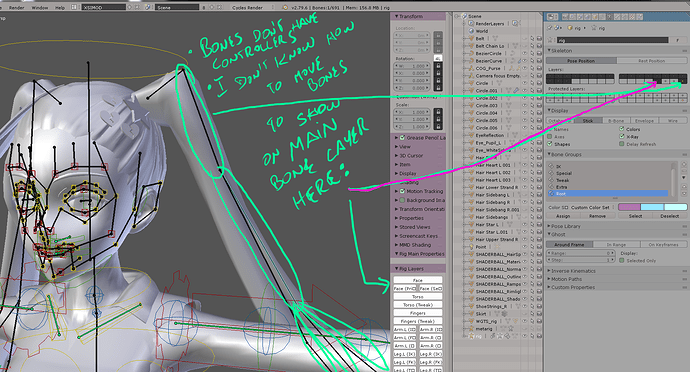Image resolution: width=690 pixels, height=372 pixels.
Task: Toggle the Delay Refresh checkbox
Action: point(622,144)
